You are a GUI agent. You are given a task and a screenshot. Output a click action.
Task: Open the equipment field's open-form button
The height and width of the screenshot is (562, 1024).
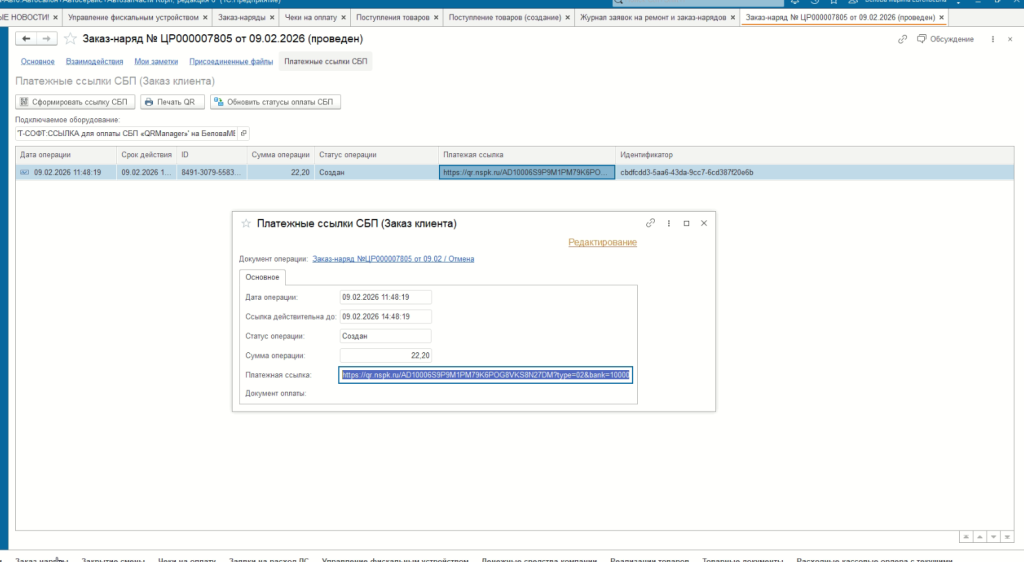(245, 133)
